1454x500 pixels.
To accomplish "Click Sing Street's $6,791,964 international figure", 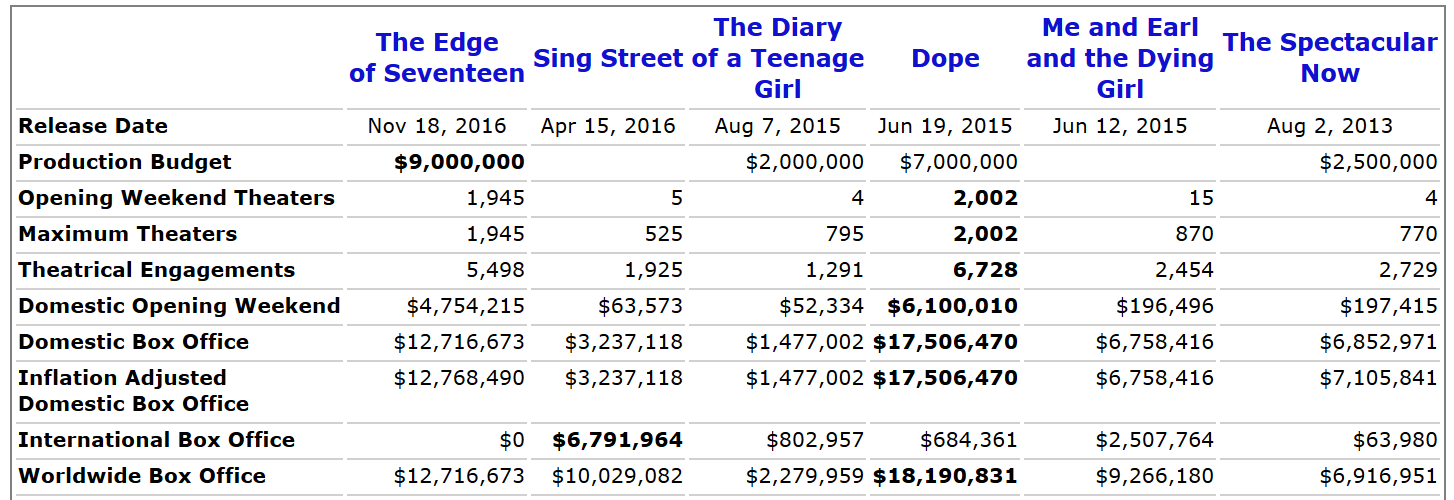I will click(618, 440).
